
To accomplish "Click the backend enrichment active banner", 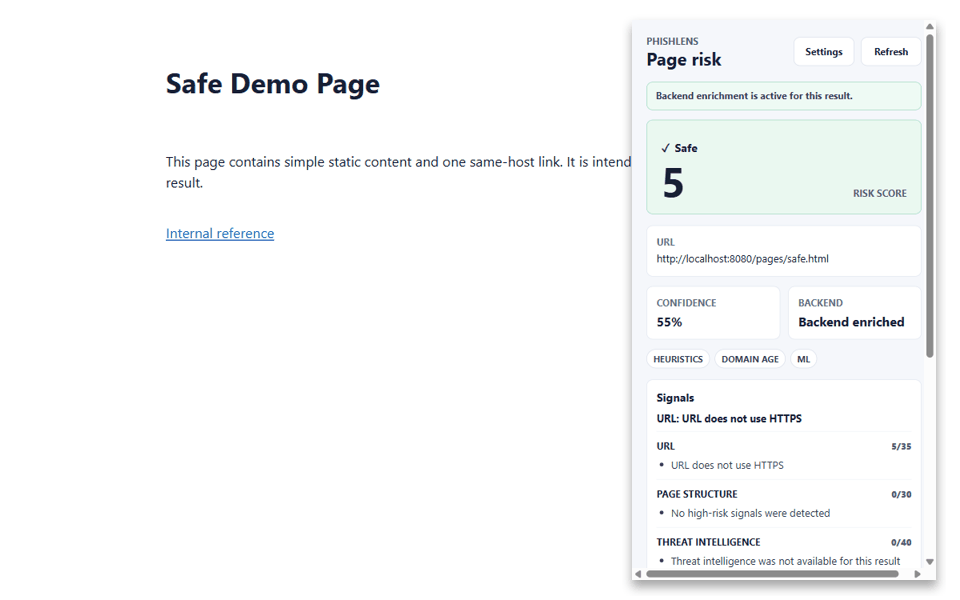I will [x=784, y=96].
